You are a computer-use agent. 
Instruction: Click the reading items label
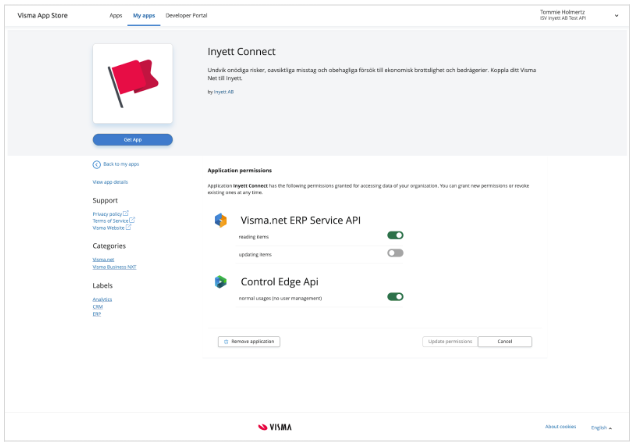(254, 237)
